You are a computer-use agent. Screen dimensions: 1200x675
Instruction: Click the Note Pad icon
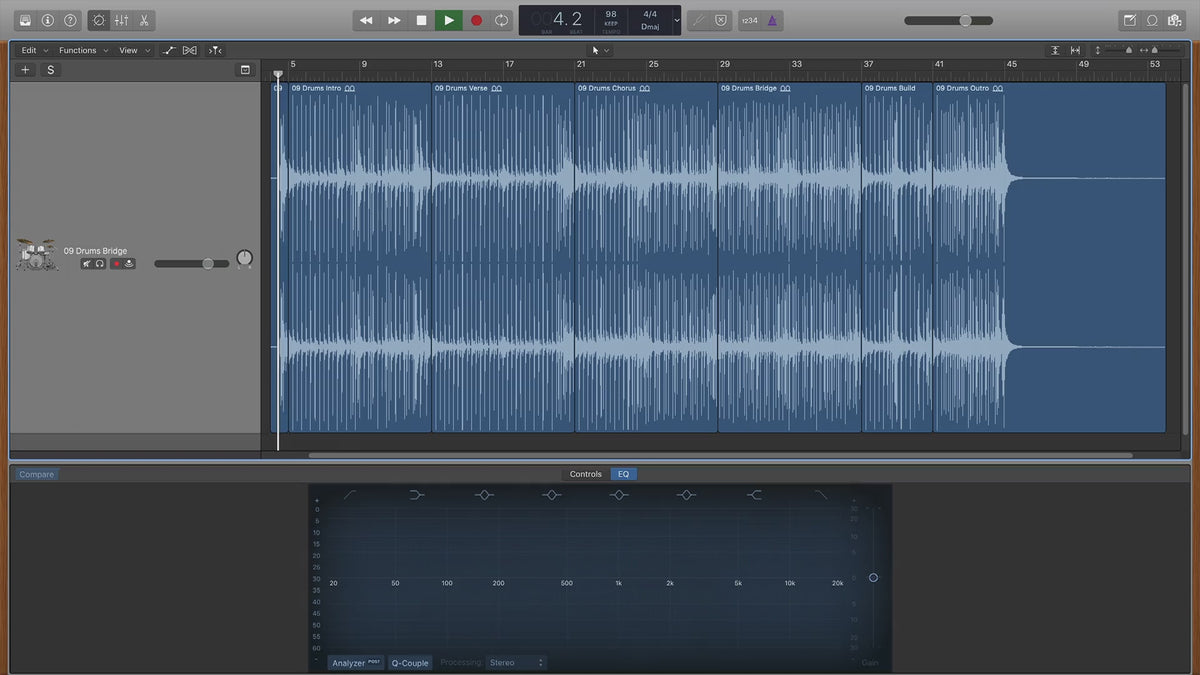[1130, 20]
